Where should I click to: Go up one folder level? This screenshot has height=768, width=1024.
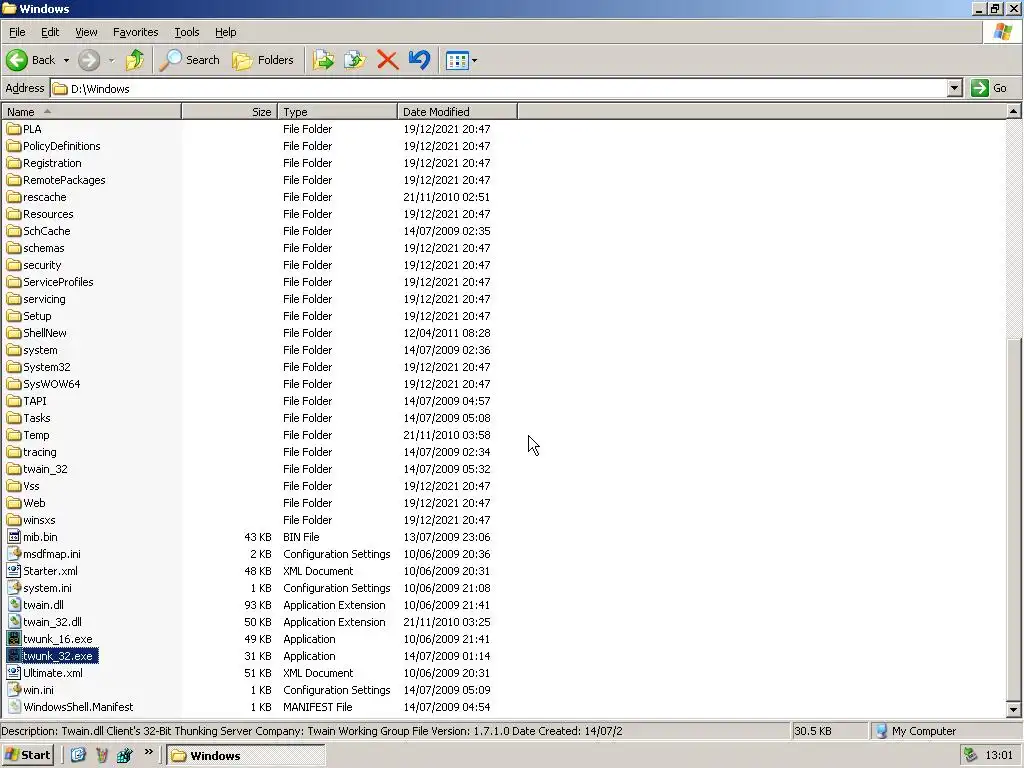(135, 60)
